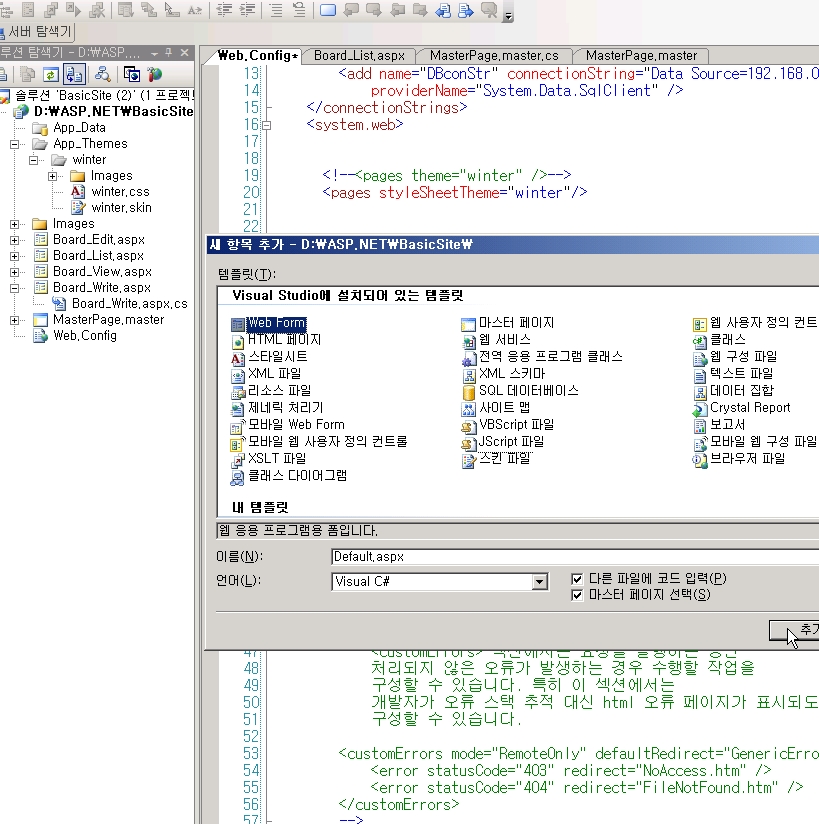Click the 이름 field containing Default.aspx
819x824 pixels.
tap(575, 557)
